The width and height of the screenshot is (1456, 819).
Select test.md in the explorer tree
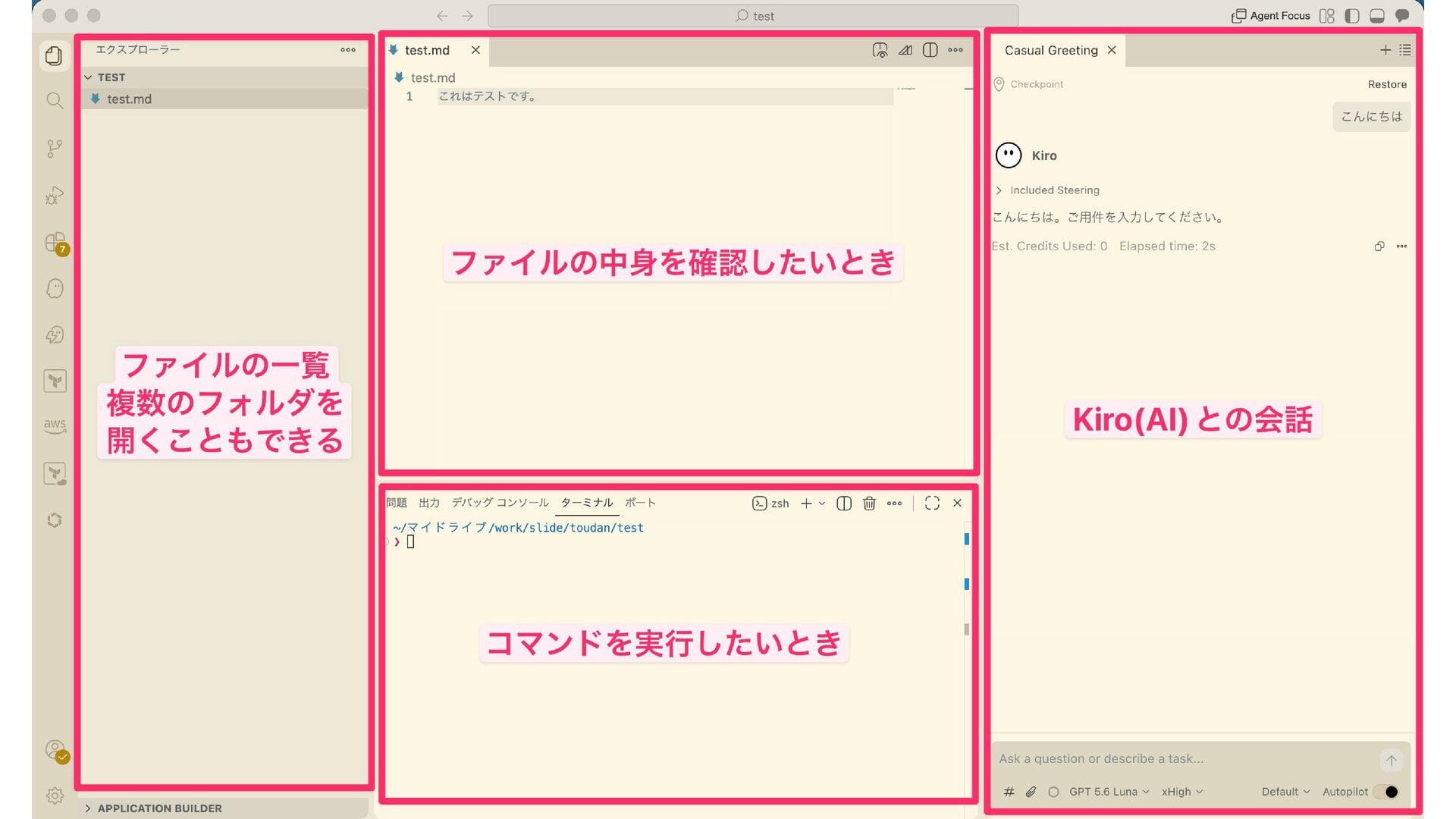224,99
